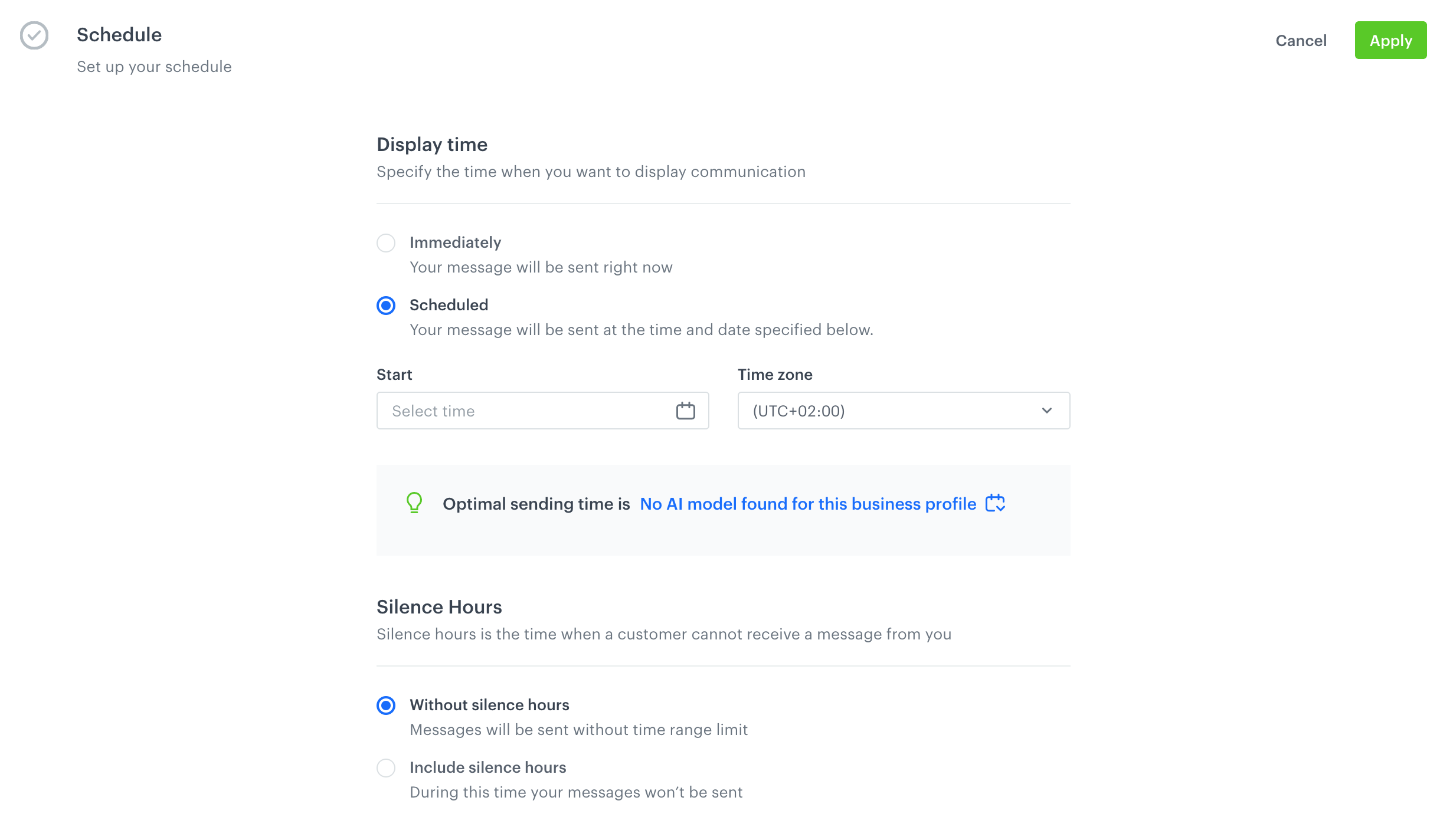This screenshot has width=1440, height=840.
Task: Select the Immediately radio option
Action: pyautogui.click(x=386, y=243)
